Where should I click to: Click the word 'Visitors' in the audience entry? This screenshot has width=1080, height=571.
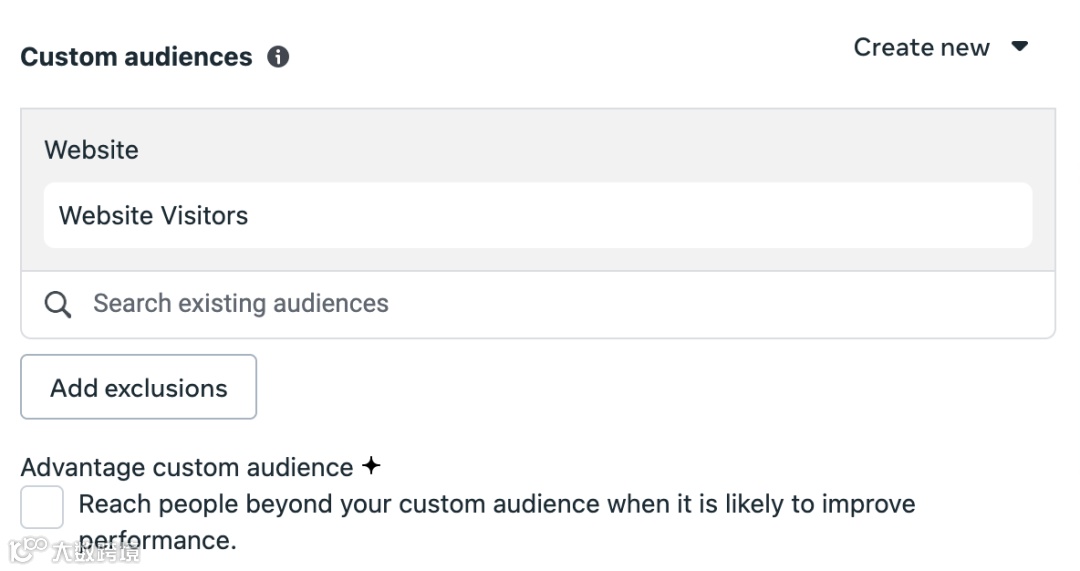(x=202, y=215)
